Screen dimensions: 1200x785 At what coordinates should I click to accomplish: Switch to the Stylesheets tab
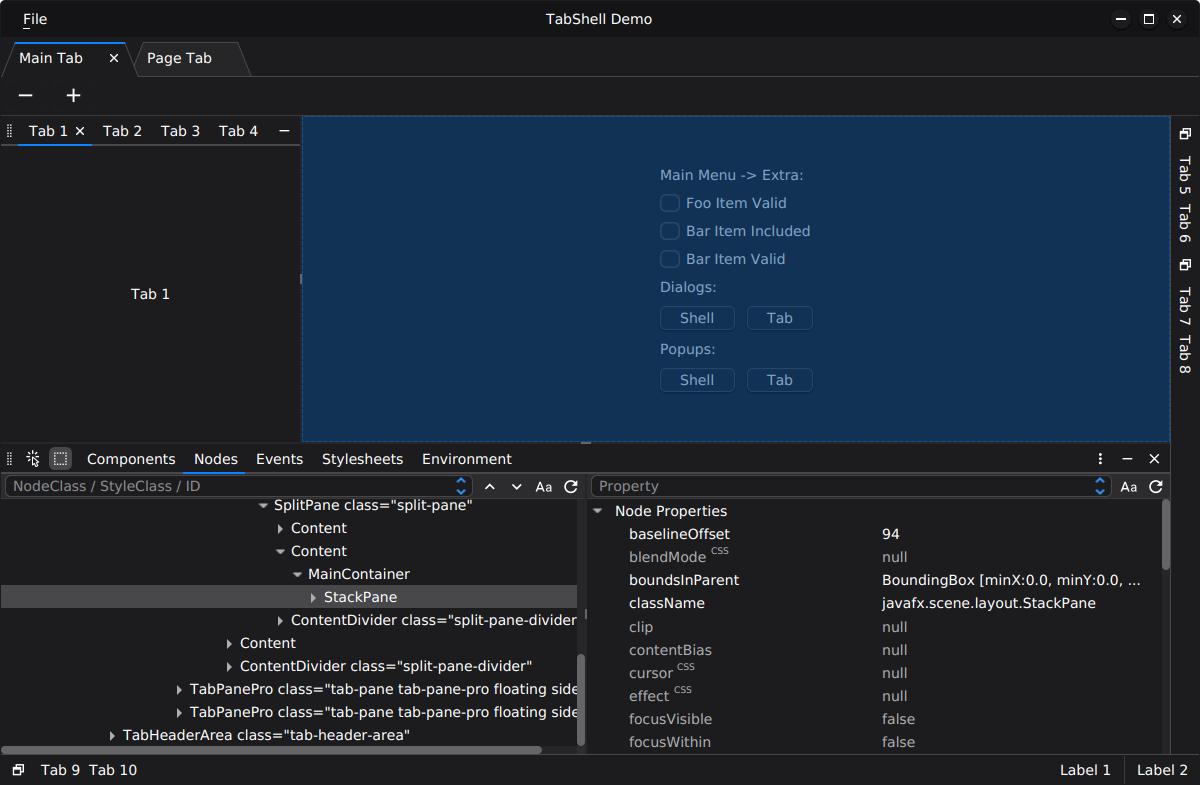pyautogui.click(x=362, y=459)
